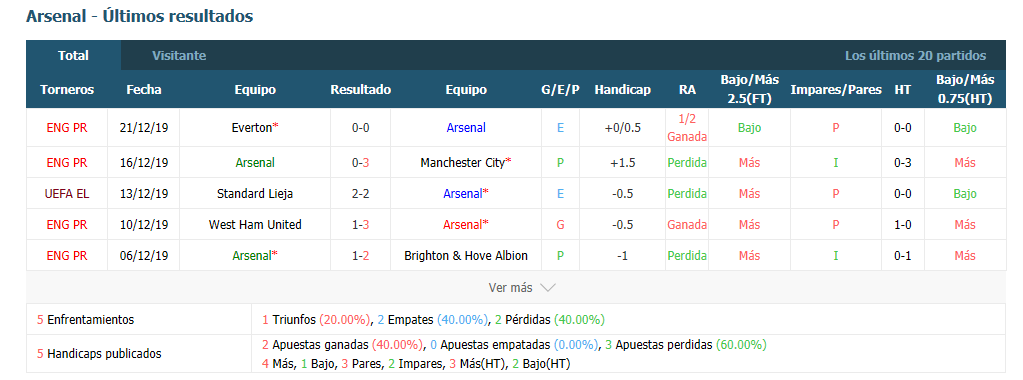1023x380 pixels.
Task: Open West Ham United team link
Action: pyautogui.click(x=255, y=225)
